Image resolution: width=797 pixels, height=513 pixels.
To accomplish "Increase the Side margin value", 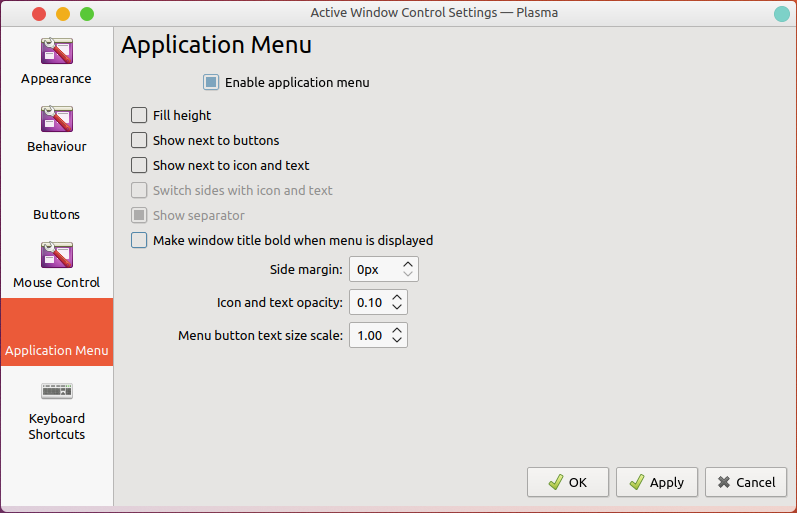I will 408,264.
